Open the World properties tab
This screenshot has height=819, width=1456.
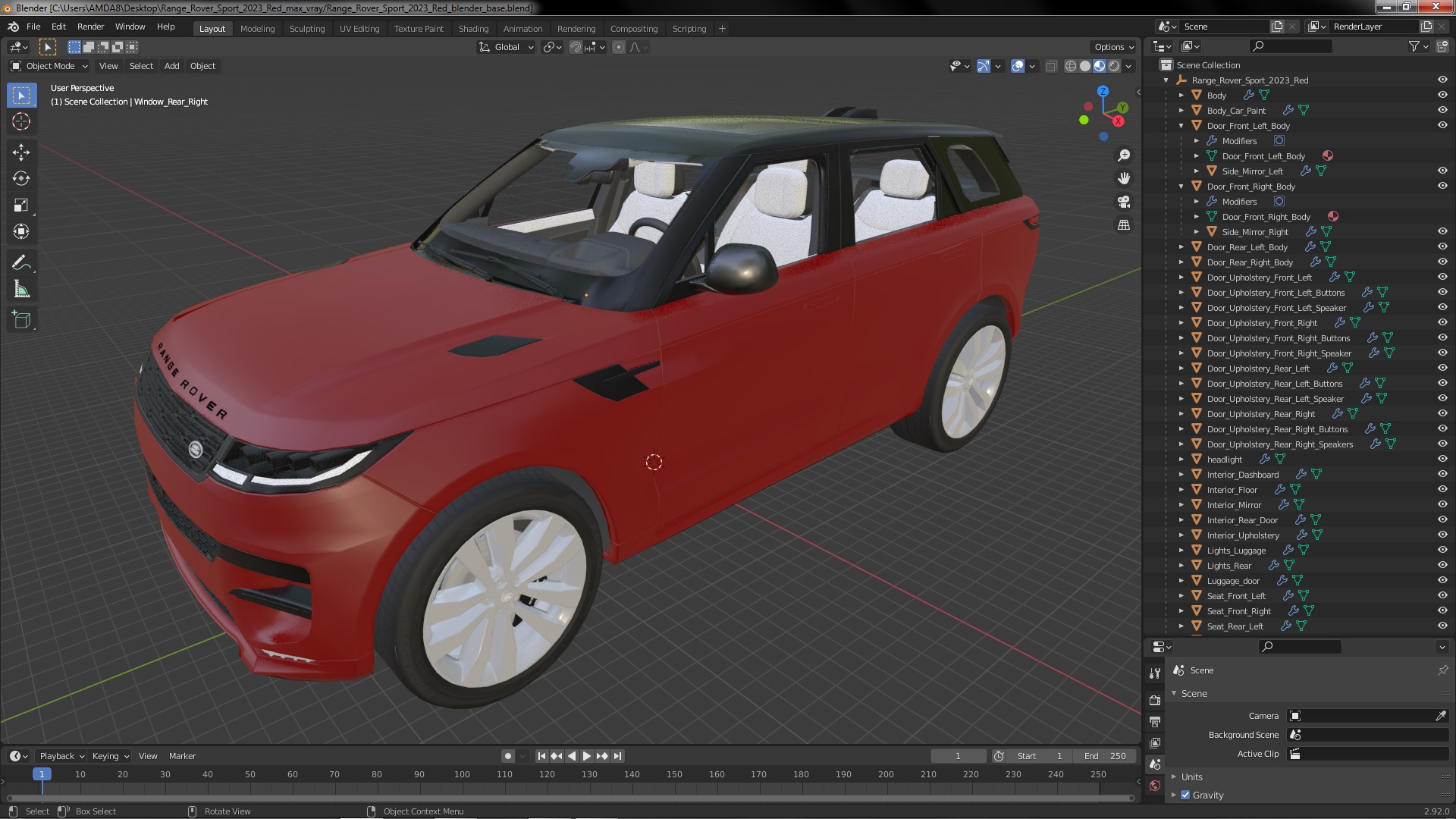point(1154,786)
